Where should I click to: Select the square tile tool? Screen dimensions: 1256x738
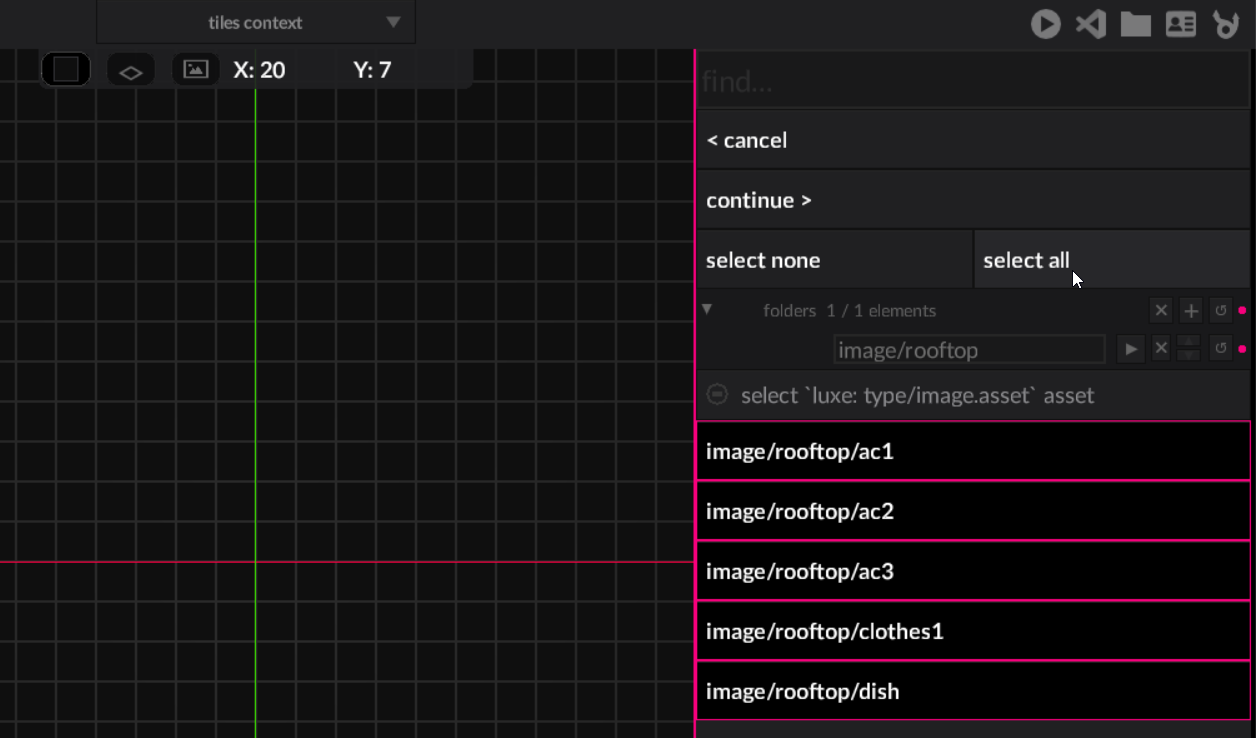coord(66,70)
